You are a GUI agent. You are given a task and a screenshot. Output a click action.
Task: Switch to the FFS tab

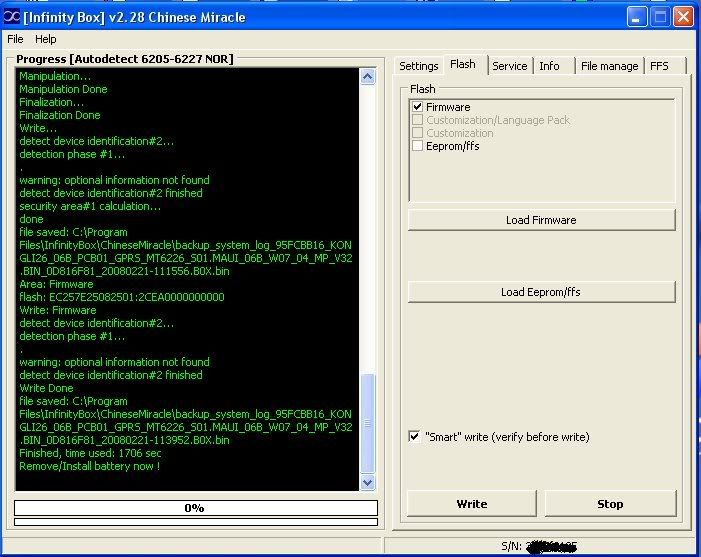659,66
